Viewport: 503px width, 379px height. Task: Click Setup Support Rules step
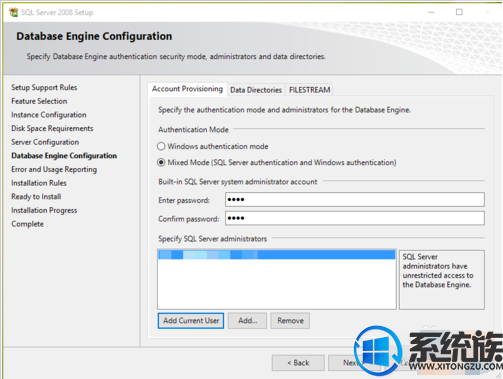point(44,87)
